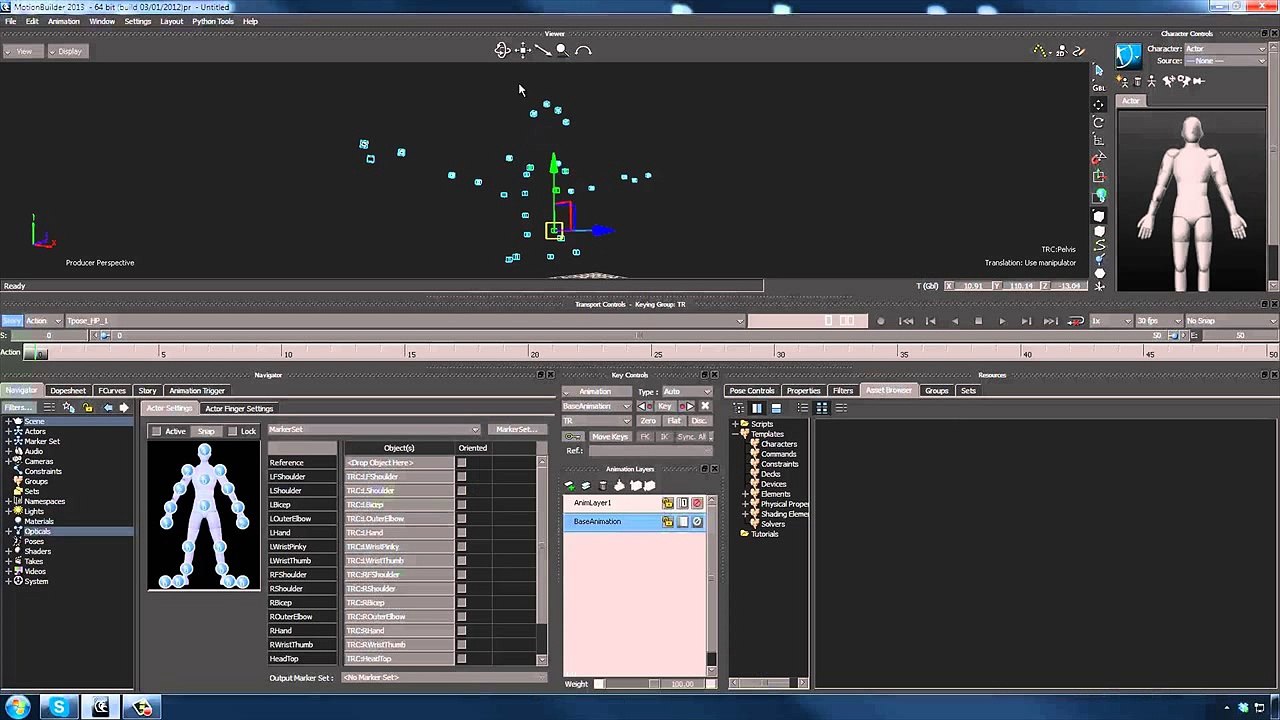Toggle loop playback
1280x720 pixels.
pyautogui.click(x=1076, y=321)
